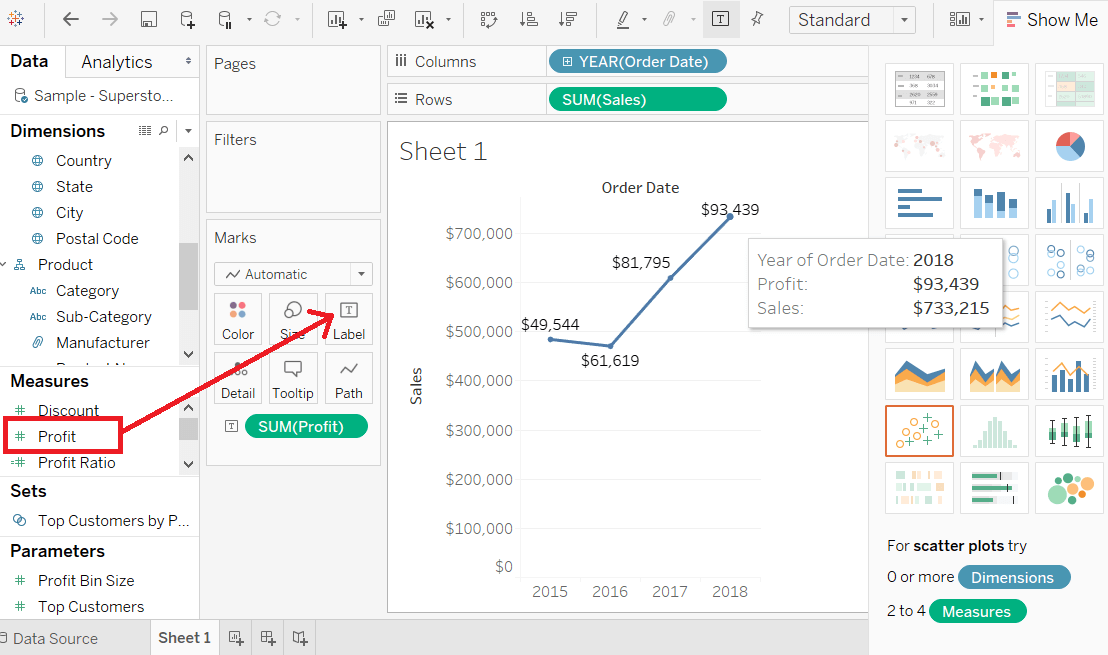Select the Sheet 1 tab
The image size is (1108, 655).
point(184,637)
